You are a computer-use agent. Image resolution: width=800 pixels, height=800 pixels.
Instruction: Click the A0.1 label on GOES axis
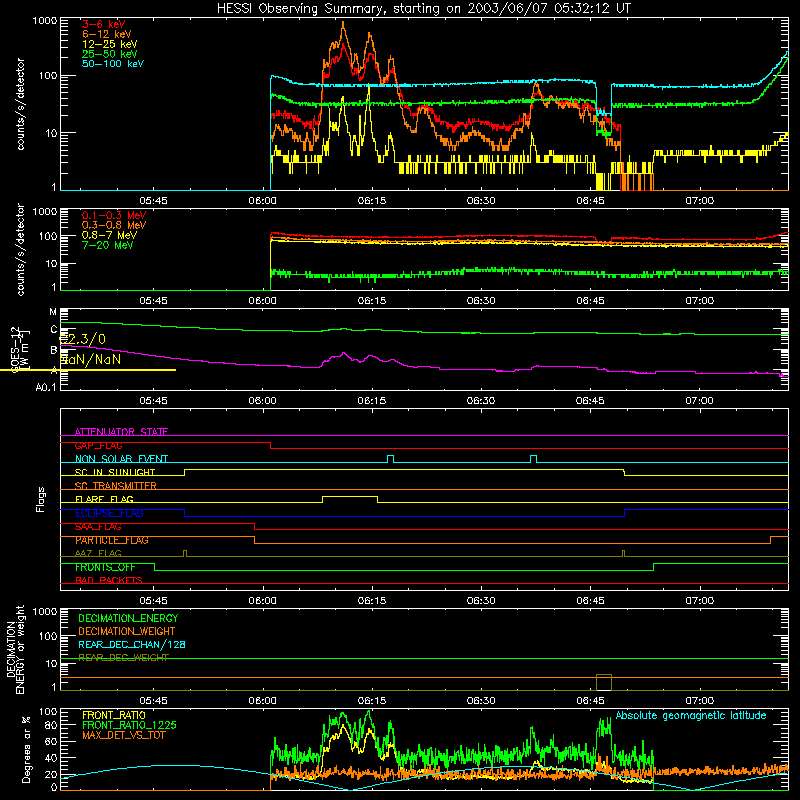45,387
